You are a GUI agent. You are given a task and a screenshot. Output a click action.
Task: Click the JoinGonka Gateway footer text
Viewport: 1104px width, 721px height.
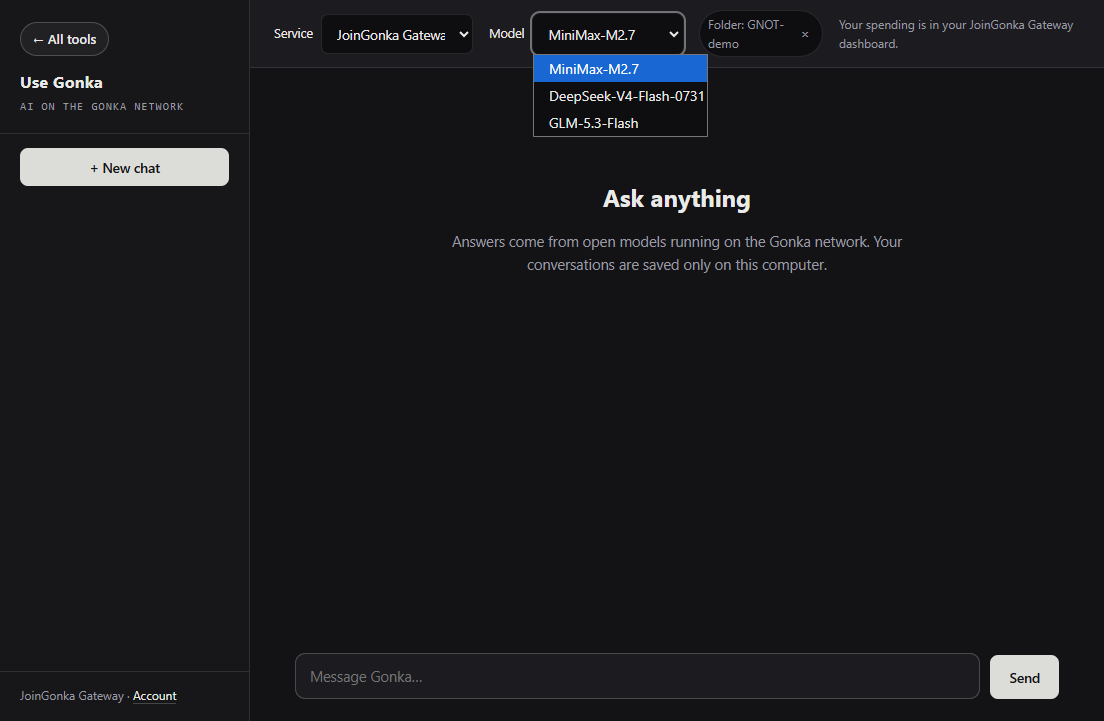72,696
